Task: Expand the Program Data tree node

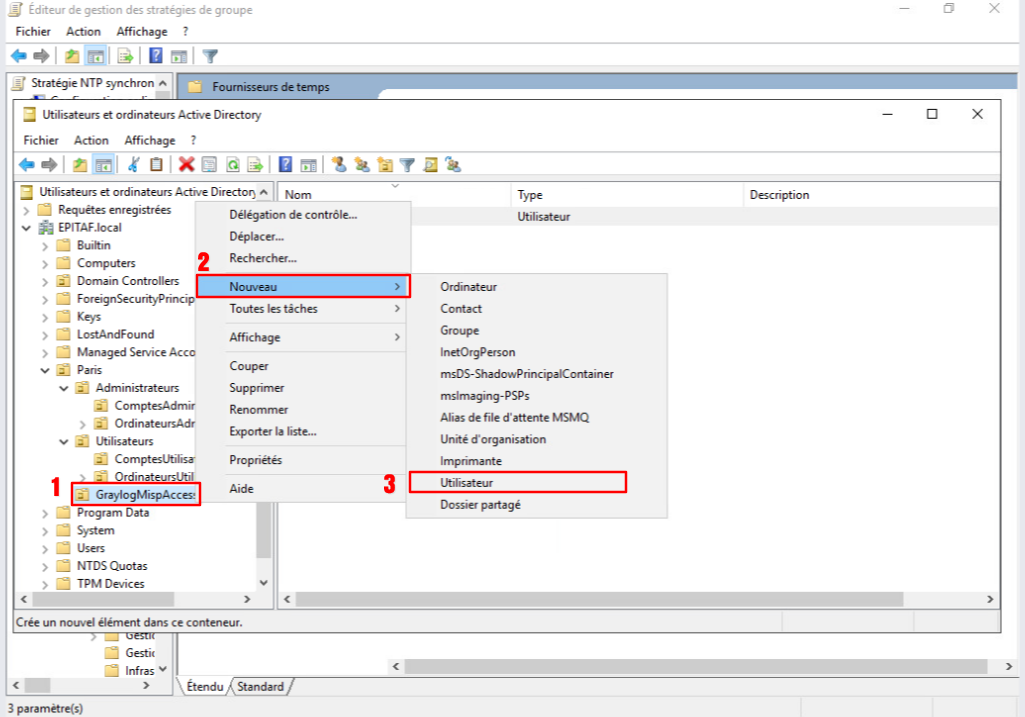Action: [x=44, y=513]
